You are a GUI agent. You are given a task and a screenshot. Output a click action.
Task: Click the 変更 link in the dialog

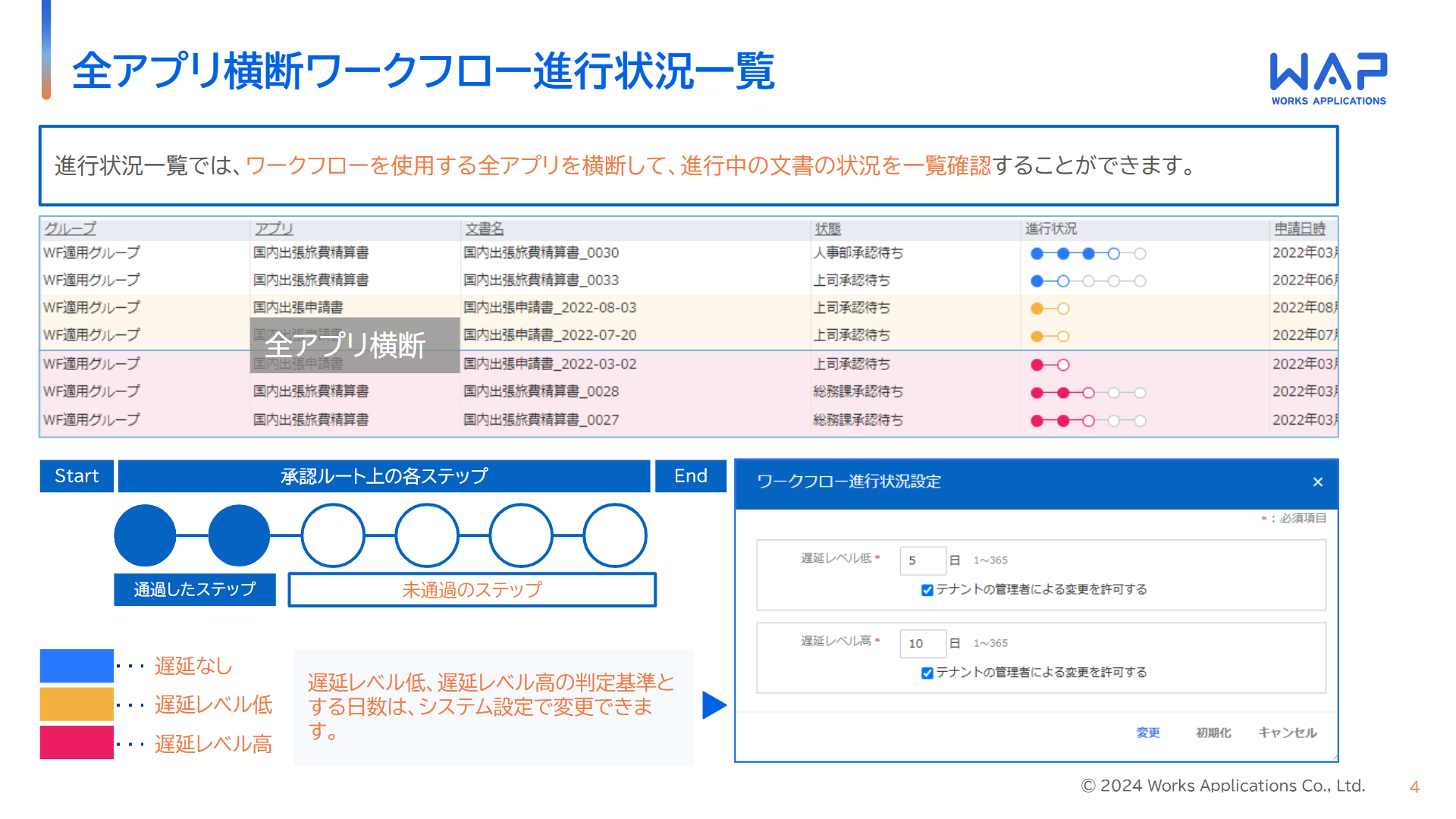pyautogui.click(x=1147, y=733)
